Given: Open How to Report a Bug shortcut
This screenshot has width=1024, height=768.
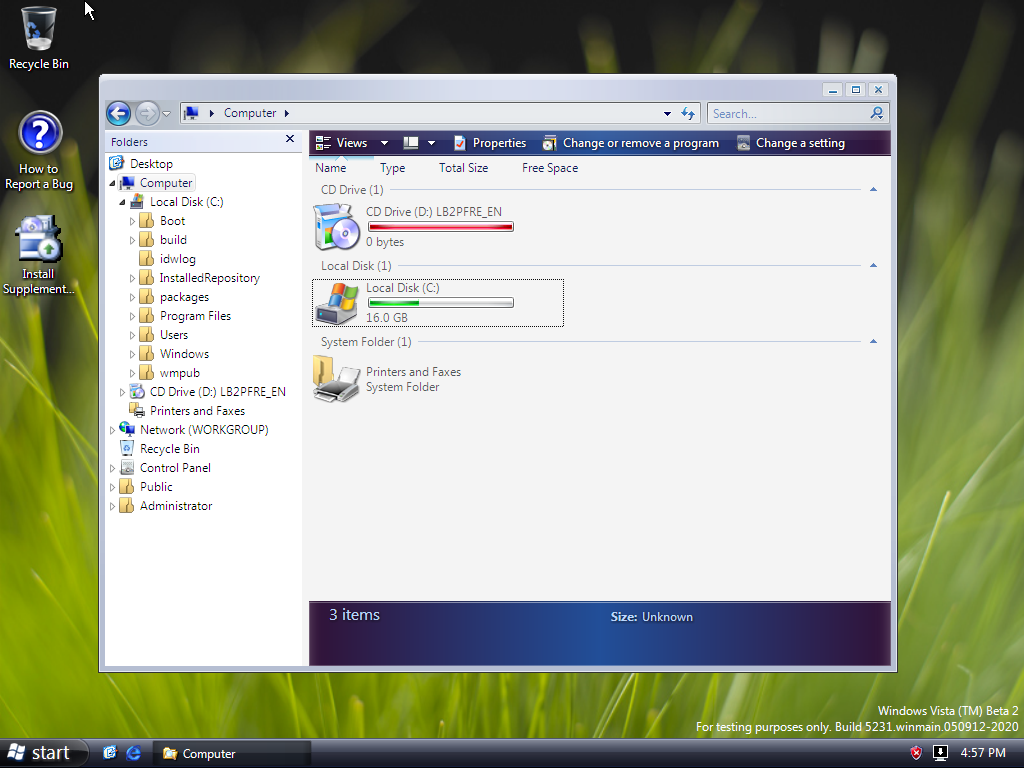Looking at the screenshot, I should tap(39, 133).
